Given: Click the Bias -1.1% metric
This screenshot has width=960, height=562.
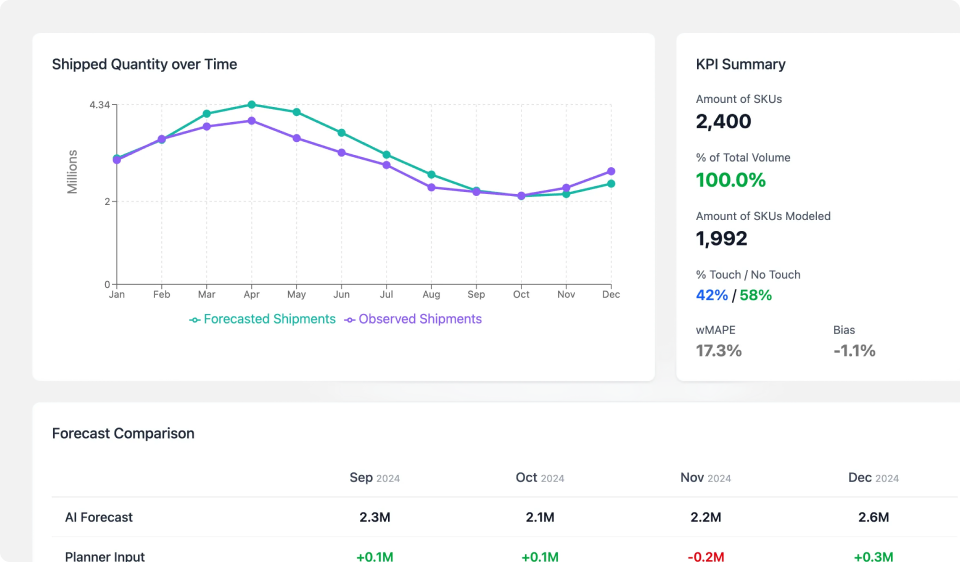Looking at the screenshot, I should click(x=854, y=350).
